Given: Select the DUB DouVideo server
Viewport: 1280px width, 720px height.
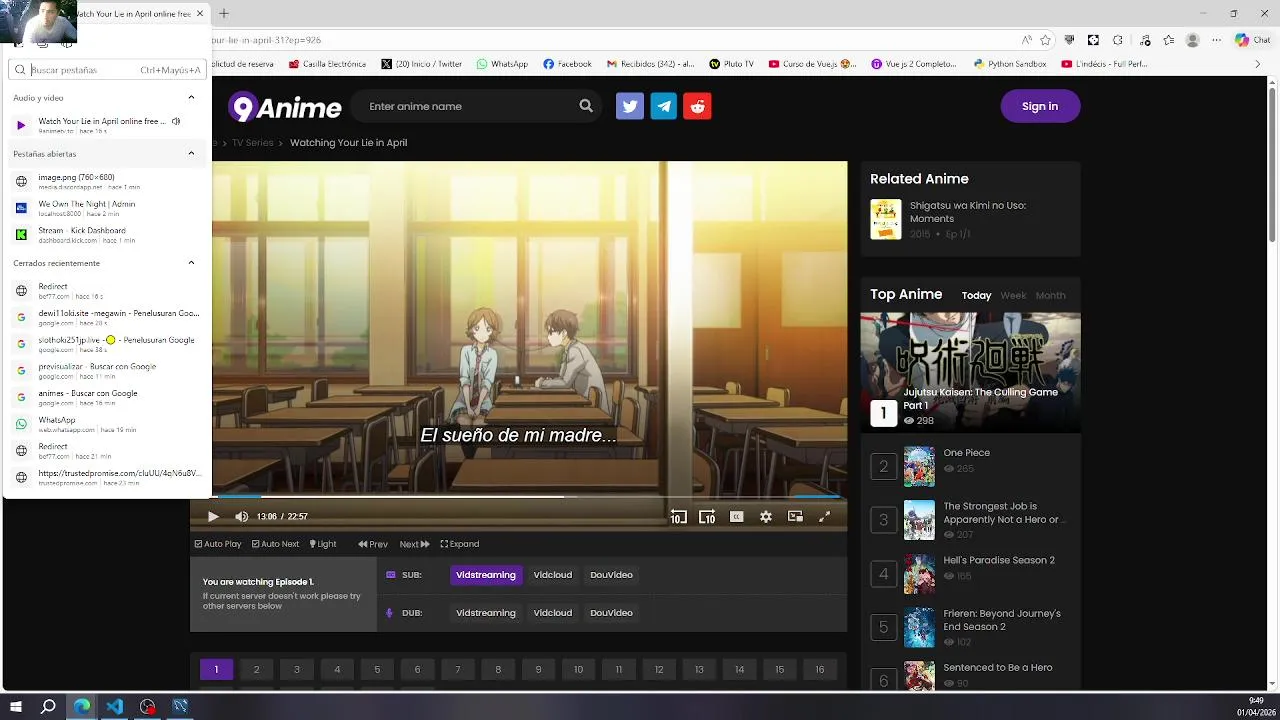Looking at the screenshot, I should tap(611, 613).
